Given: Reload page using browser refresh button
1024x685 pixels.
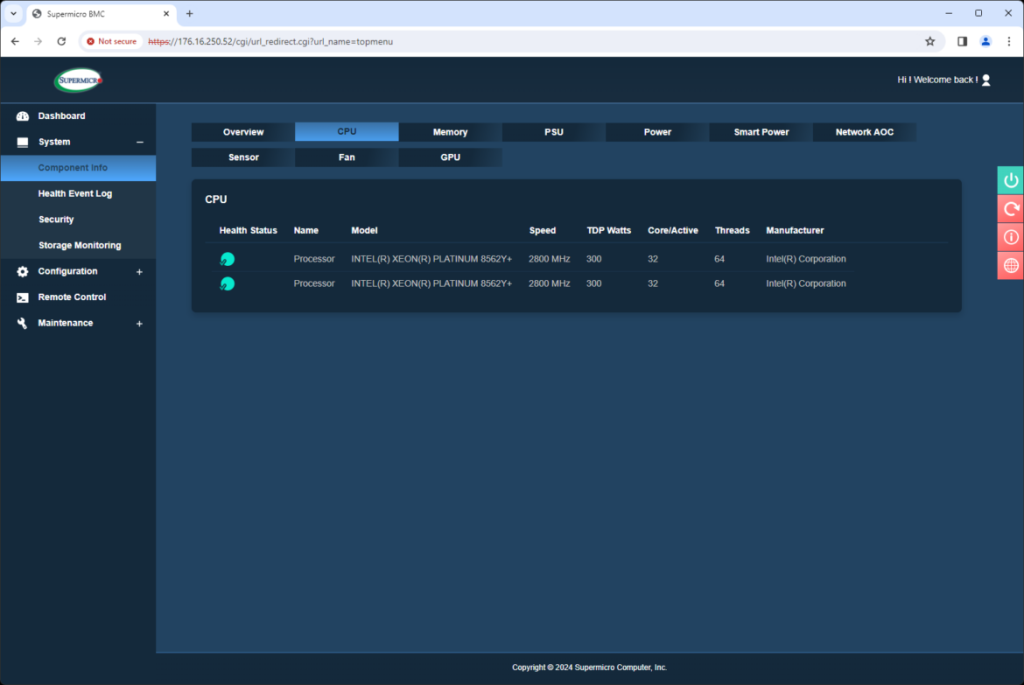Looking at the screenshot, I should pos(61,41).
